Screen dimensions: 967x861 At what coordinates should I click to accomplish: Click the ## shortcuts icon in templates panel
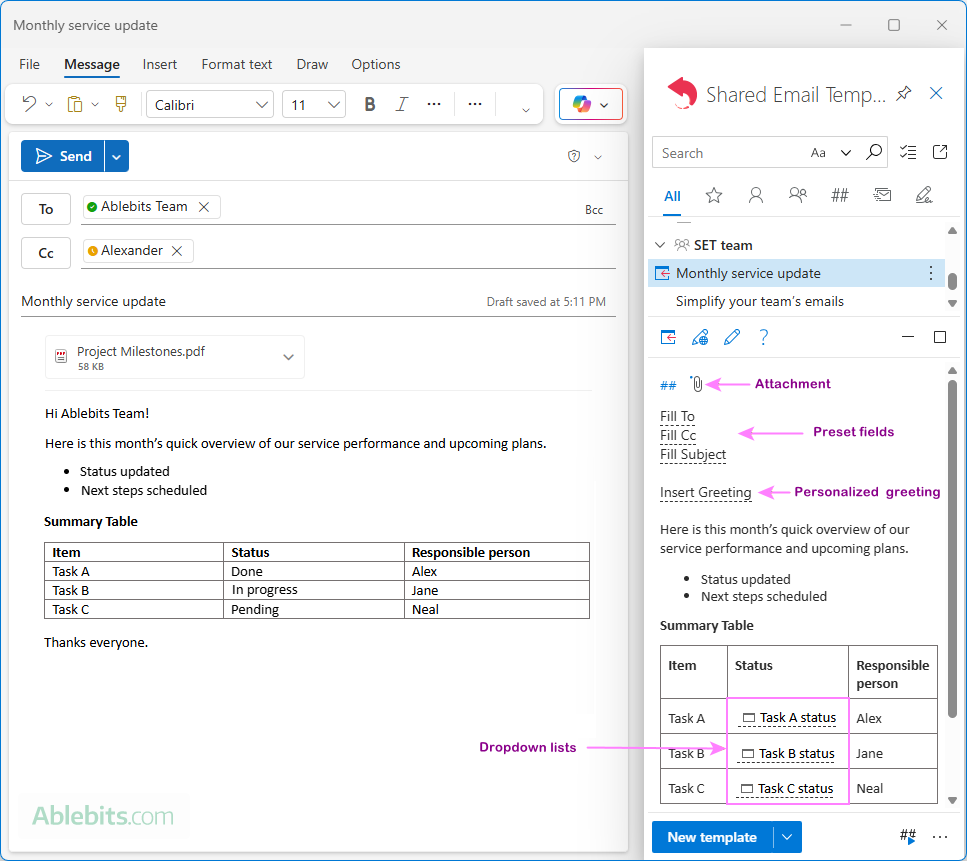tap(840, 194)
